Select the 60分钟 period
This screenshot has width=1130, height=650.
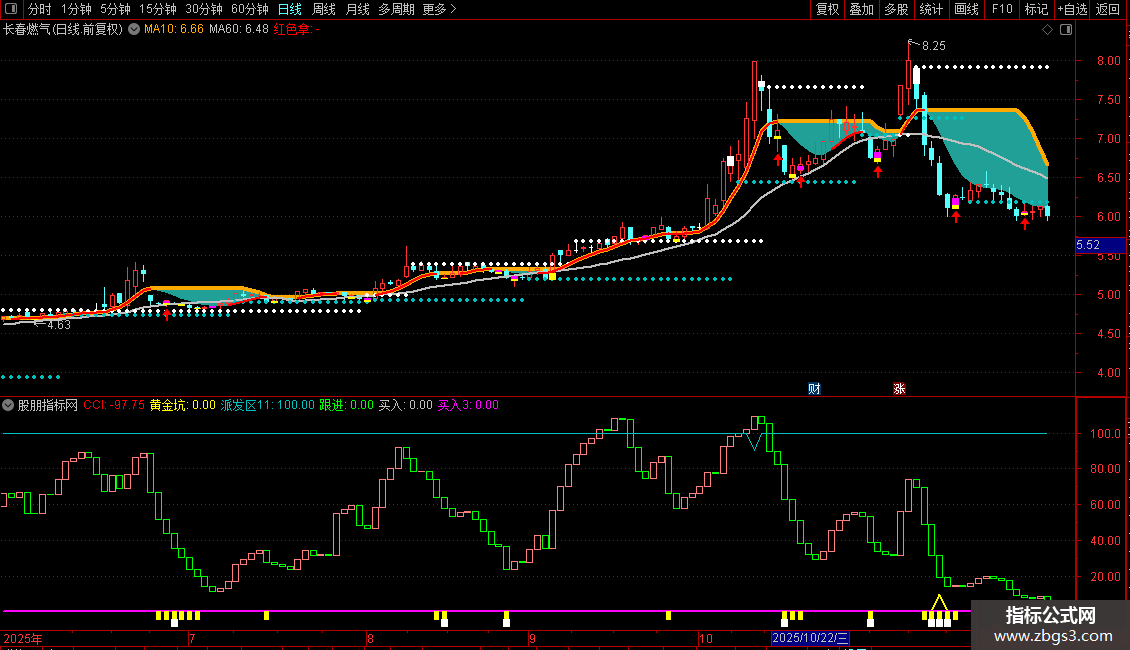[249, 9]
